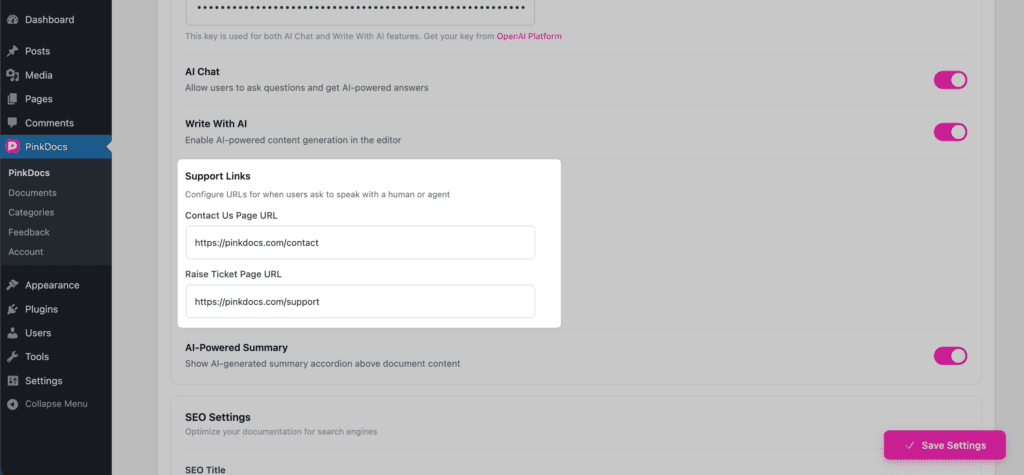
Task: Open the Documents submenu item
Action: click(x=32, y=193)
